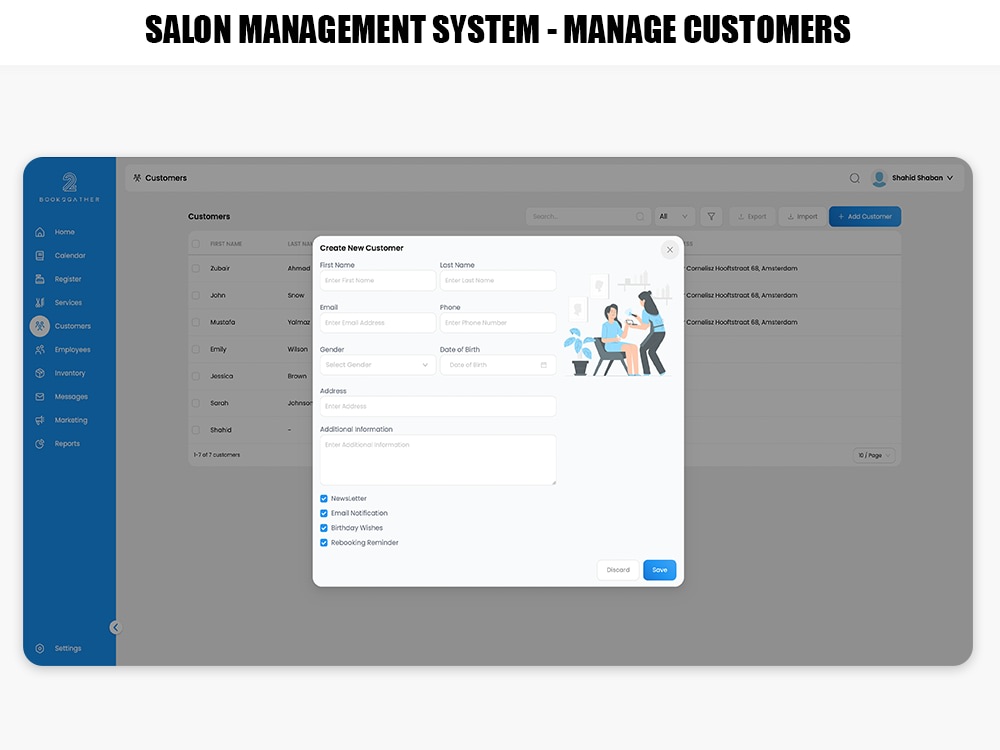
Task: Open Shahid Shaban account dropdown
Action: click(922, 178)
